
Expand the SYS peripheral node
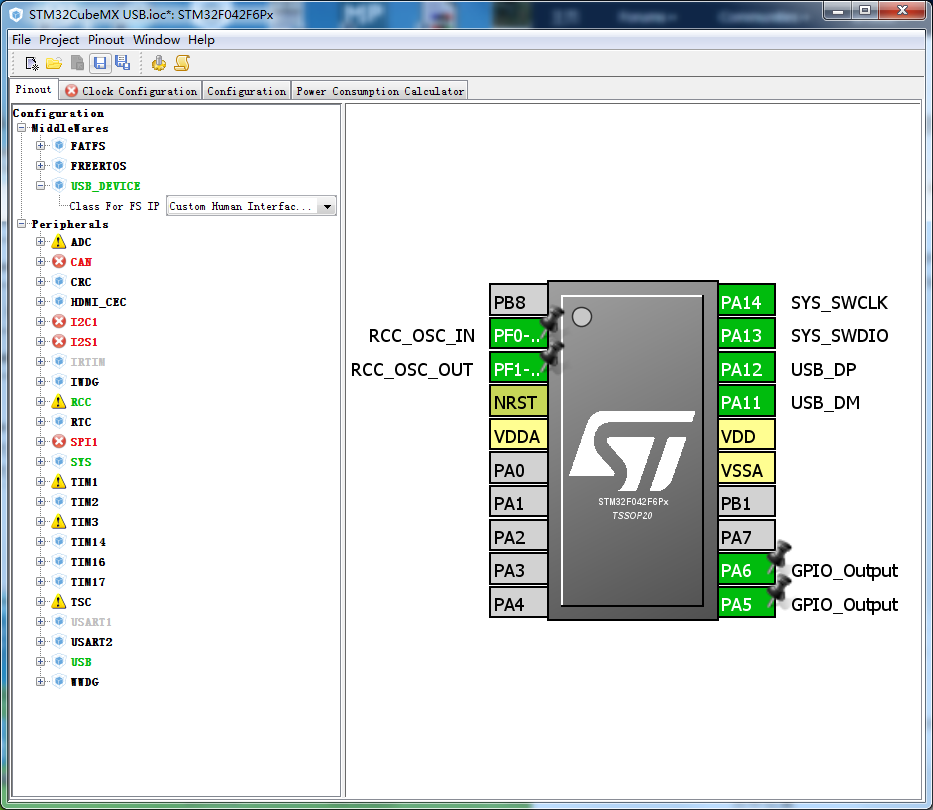point(40,462)
